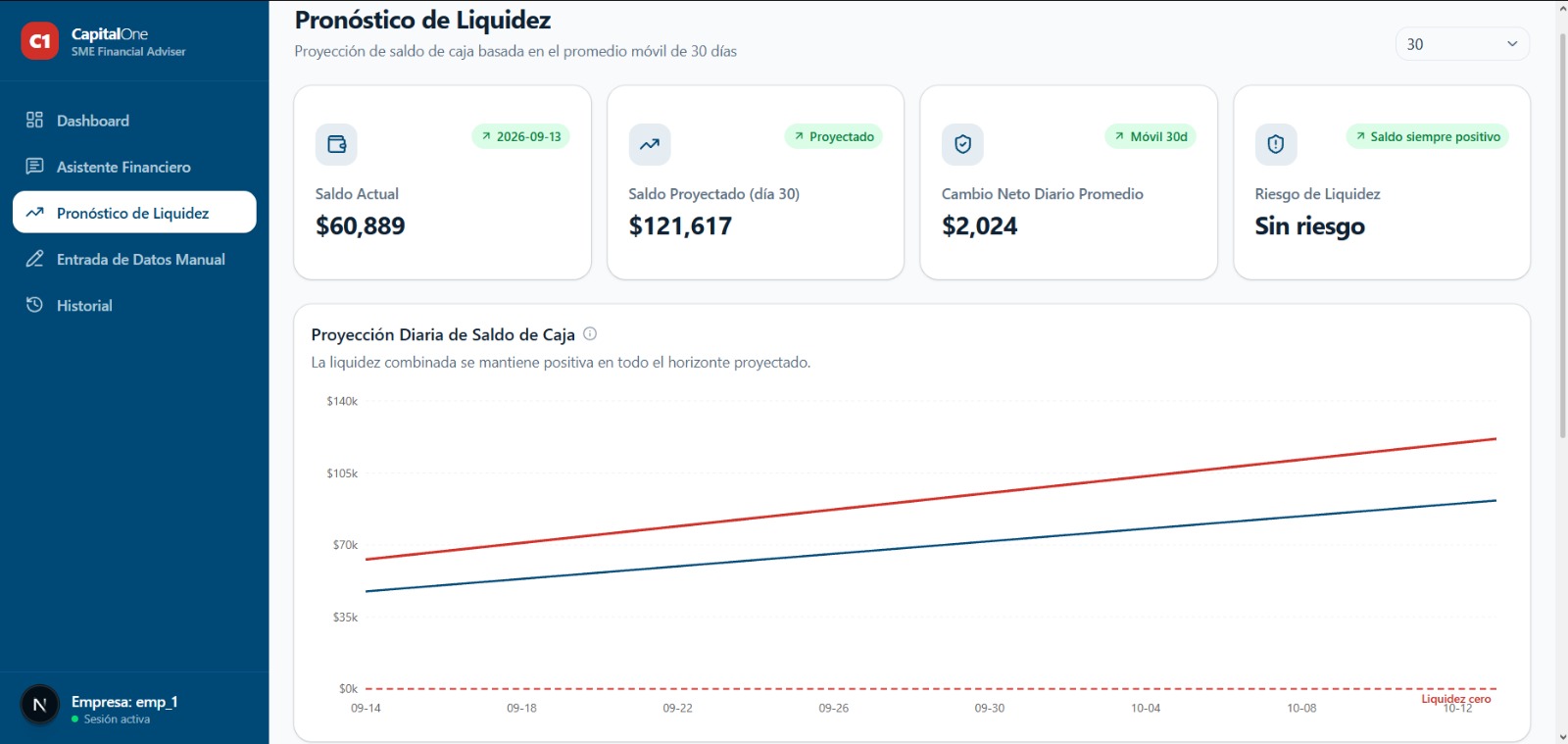Click the Entrada de Datos pencil icon
This screenshot has width=1568, height=744.
(34, 259)
